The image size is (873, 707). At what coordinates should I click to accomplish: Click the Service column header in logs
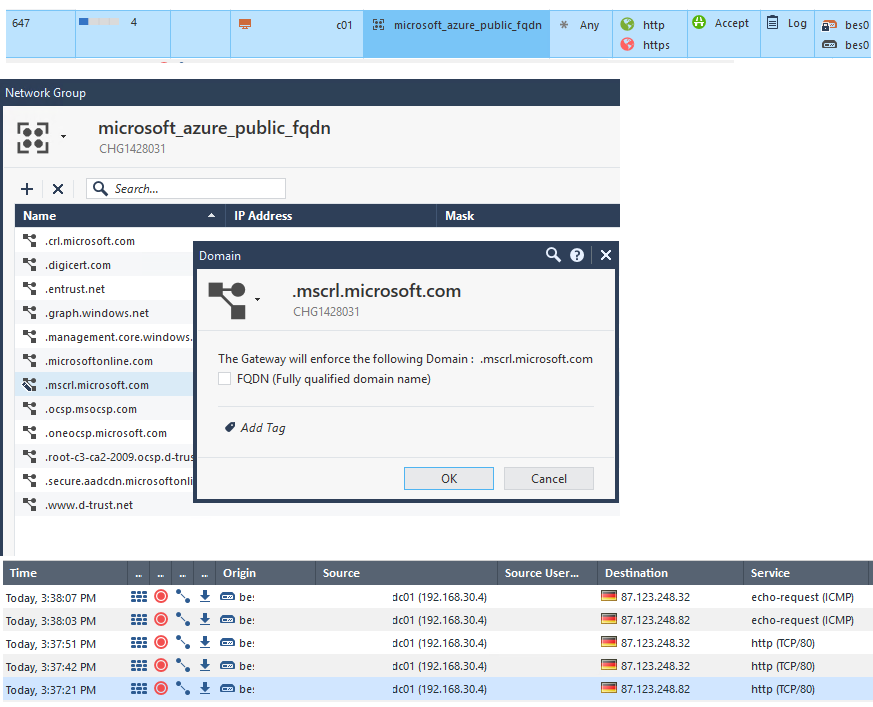coord(806,573)
